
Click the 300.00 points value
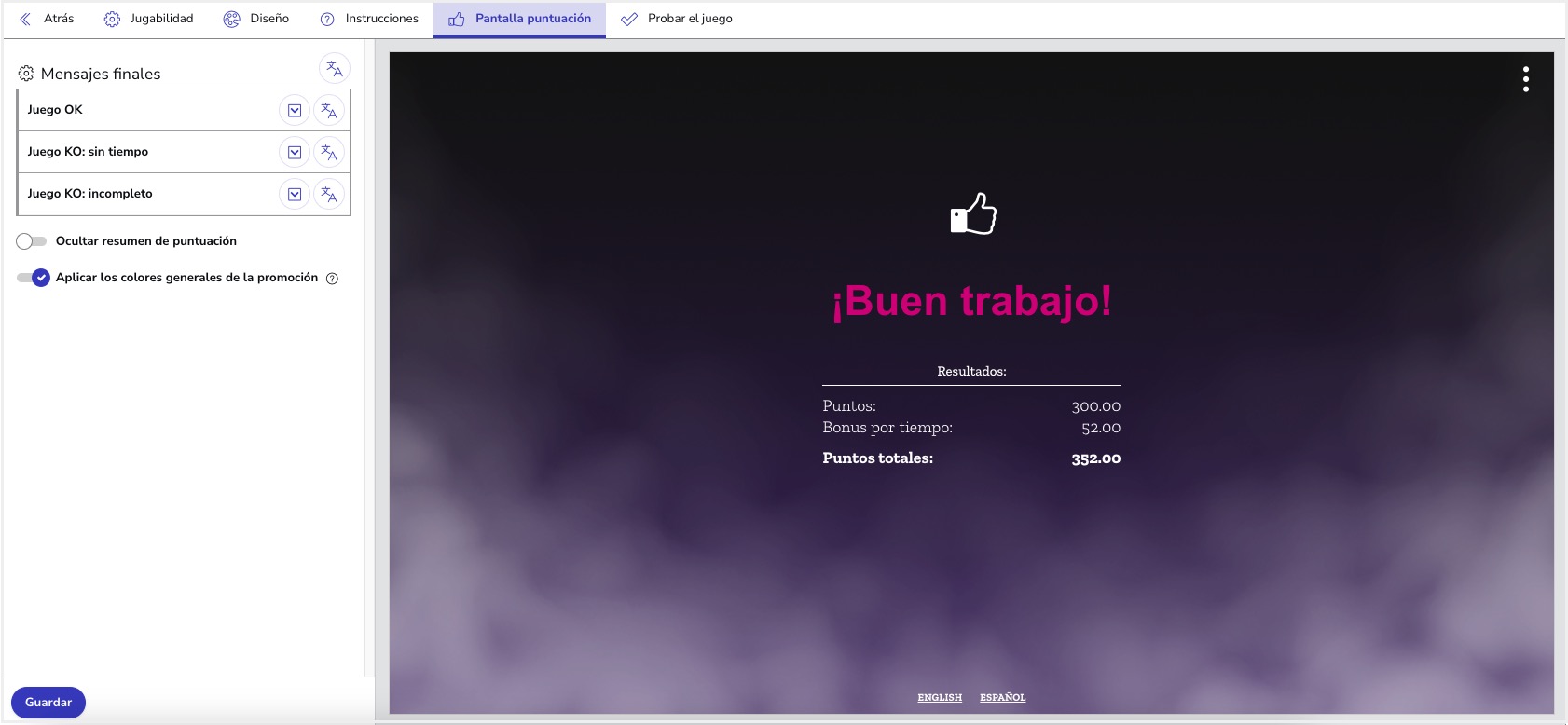coord(1096,406)
